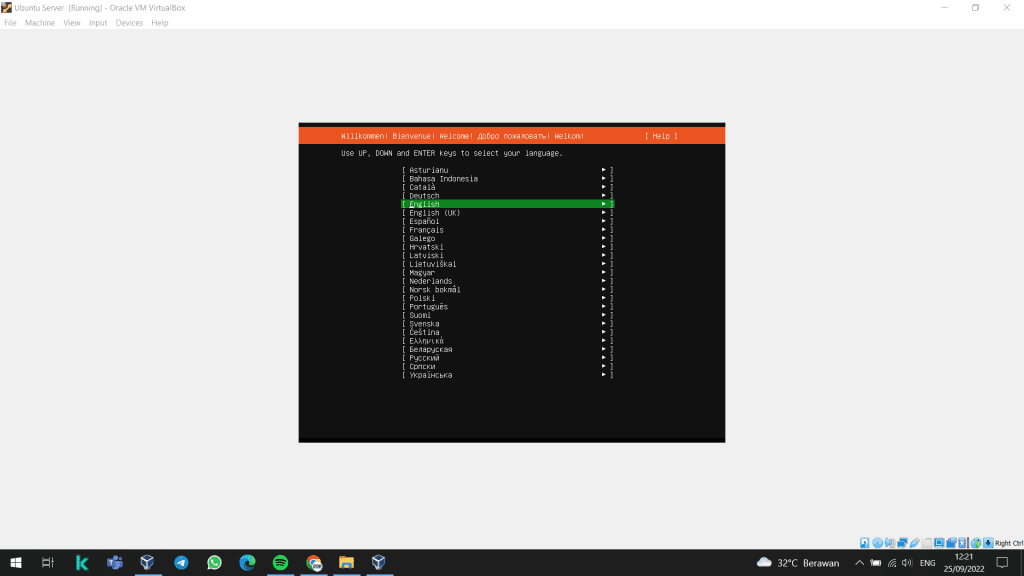Click the audio status bar icon
This screenshot has width=1024, height=576.
(889, 543)
